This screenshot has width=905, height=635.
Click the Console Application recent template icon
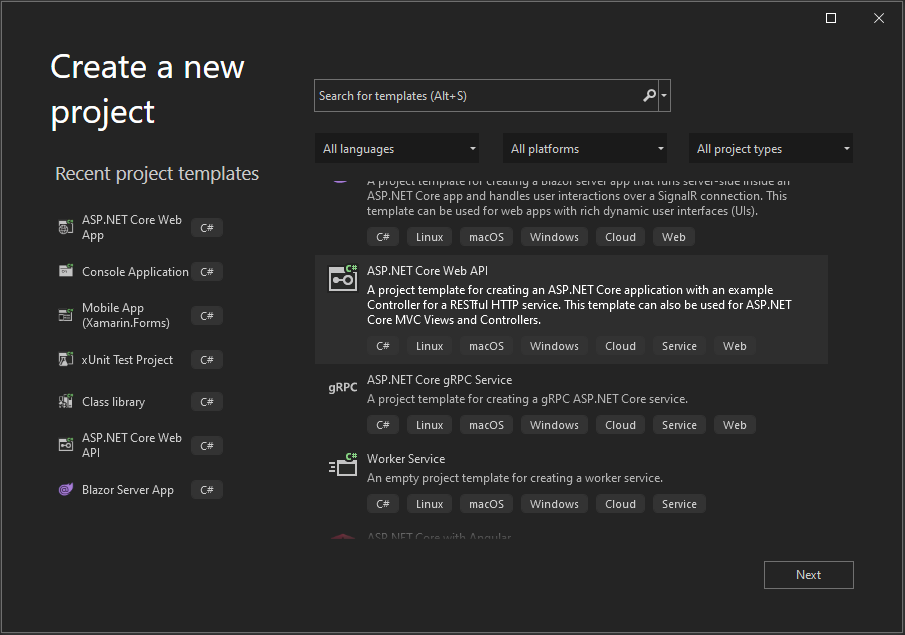(x=66, y=271)
